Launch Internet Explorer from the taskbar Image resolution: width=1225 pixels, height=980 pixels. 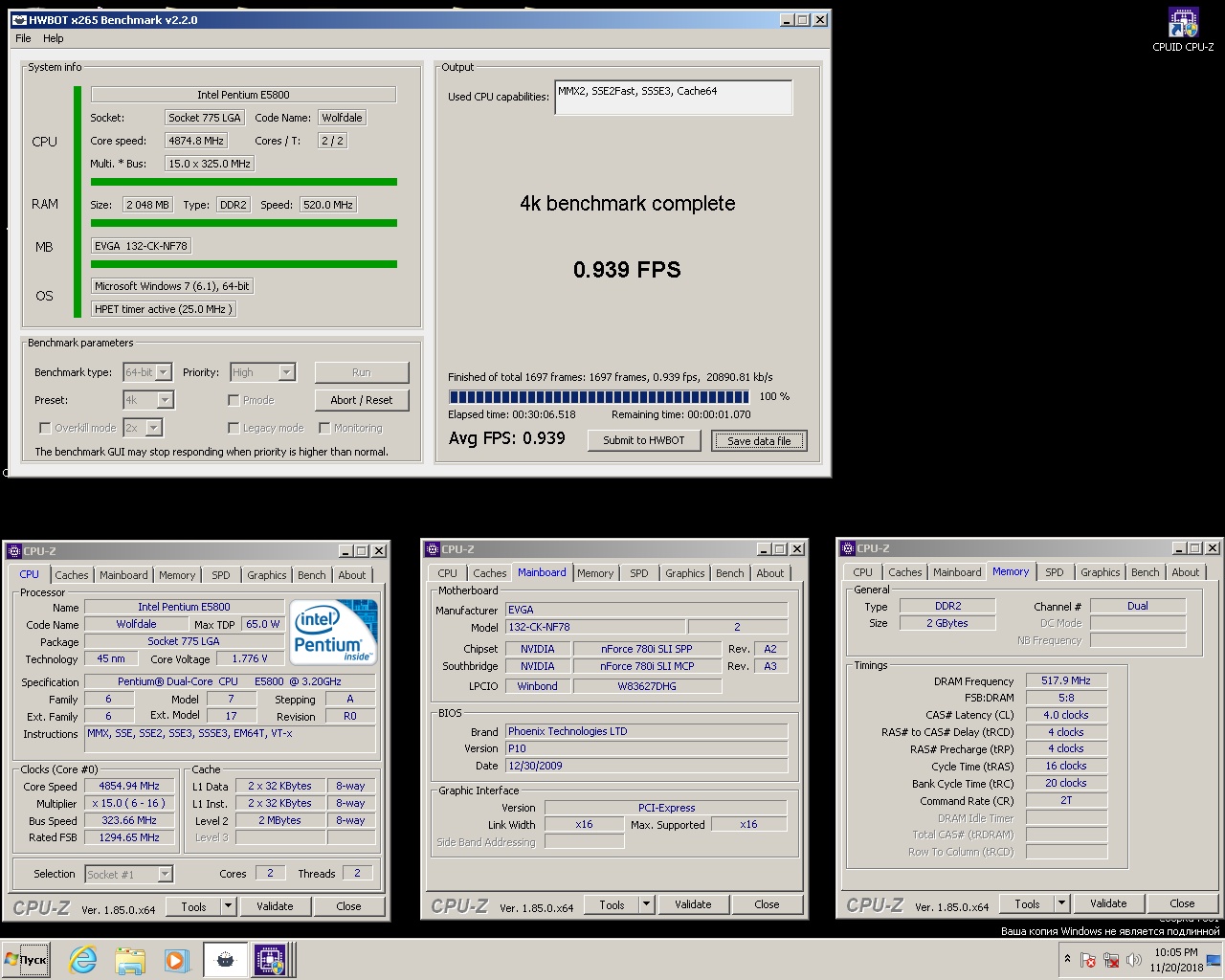[83, 960]
